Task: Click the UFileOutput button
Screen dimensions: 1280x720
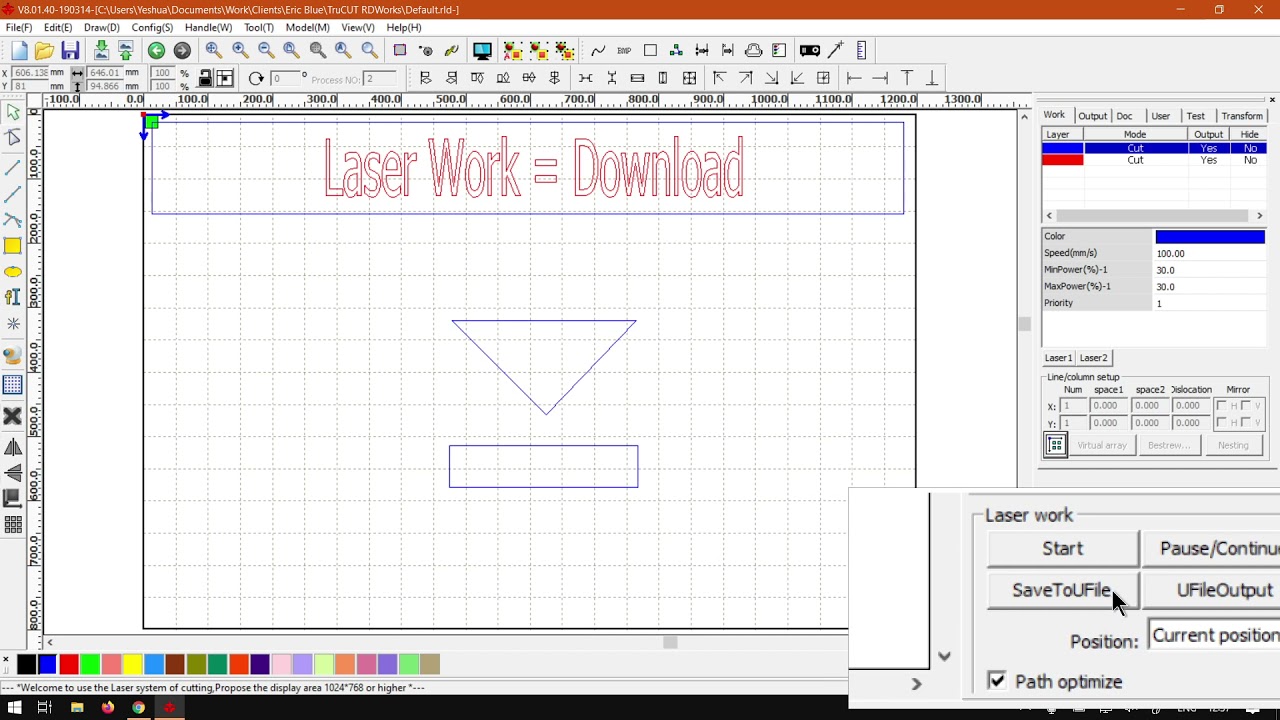Action: [x=1212, y=590]
